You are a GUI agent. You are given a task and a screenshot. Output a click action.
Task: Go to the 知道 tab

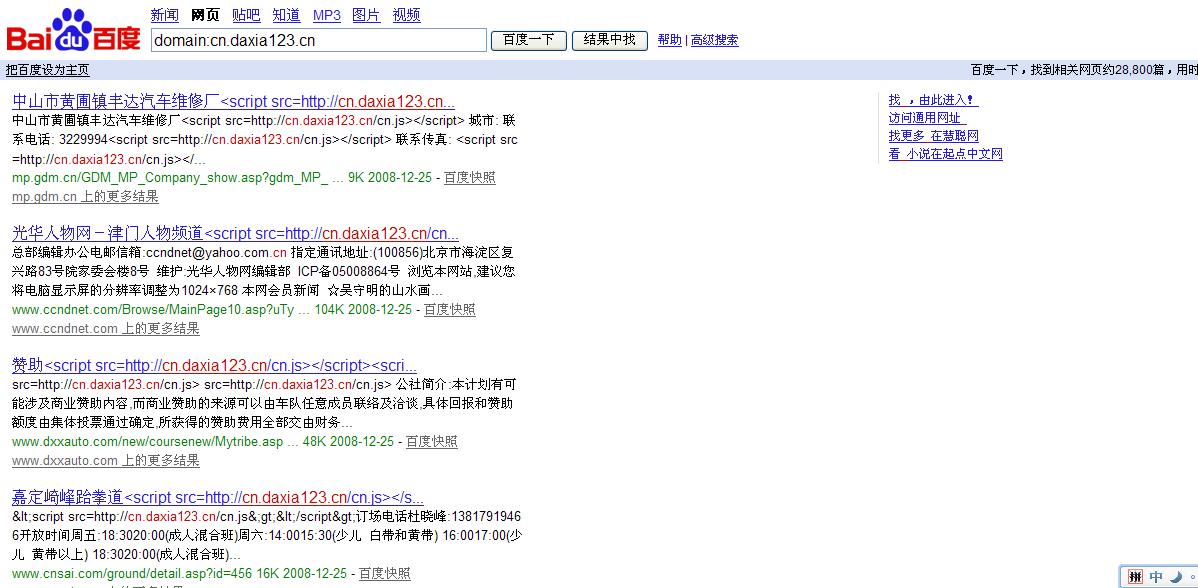pyautogui.click(x=287, y=15)
